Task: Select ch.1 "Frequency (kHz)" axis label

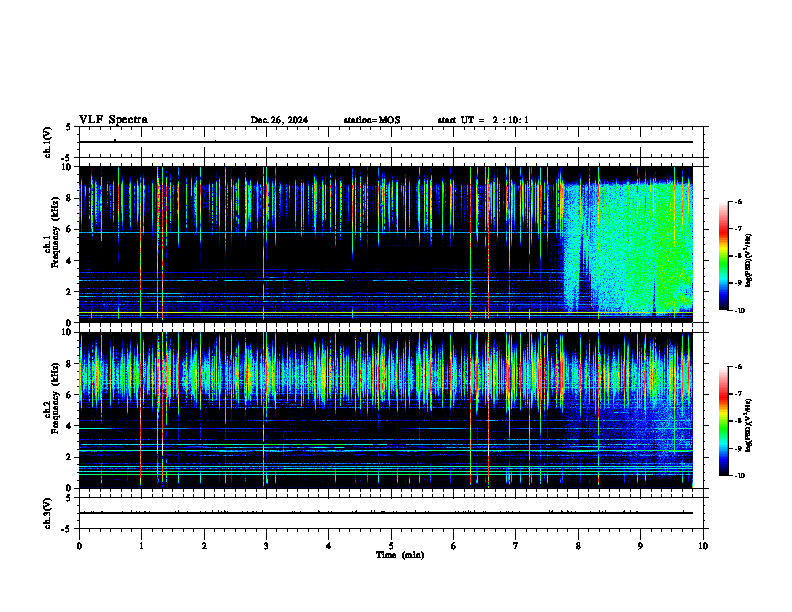Action: pyautogui.click(x=57, y=232)
